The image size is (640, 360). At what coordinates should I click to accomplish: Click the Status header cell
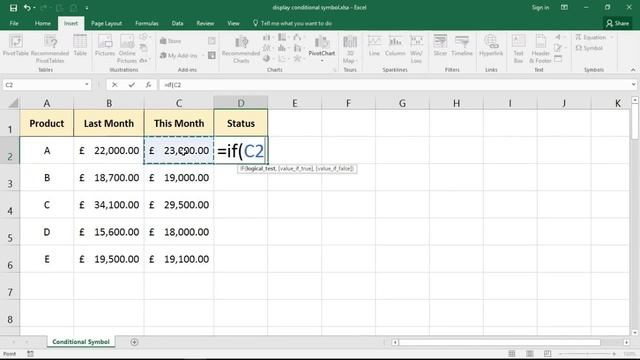(x=241, y=123)
